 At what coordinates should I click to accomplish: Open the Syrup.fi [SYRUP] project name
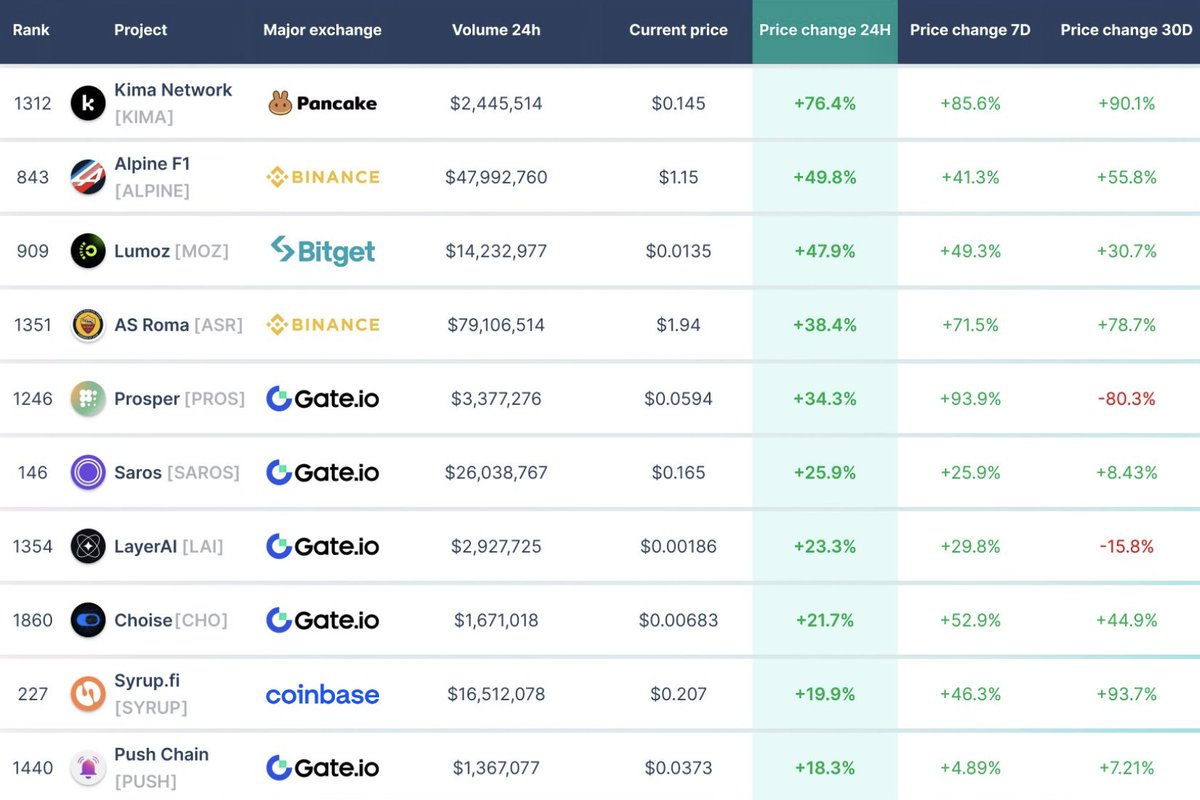(x=151, y=694)
